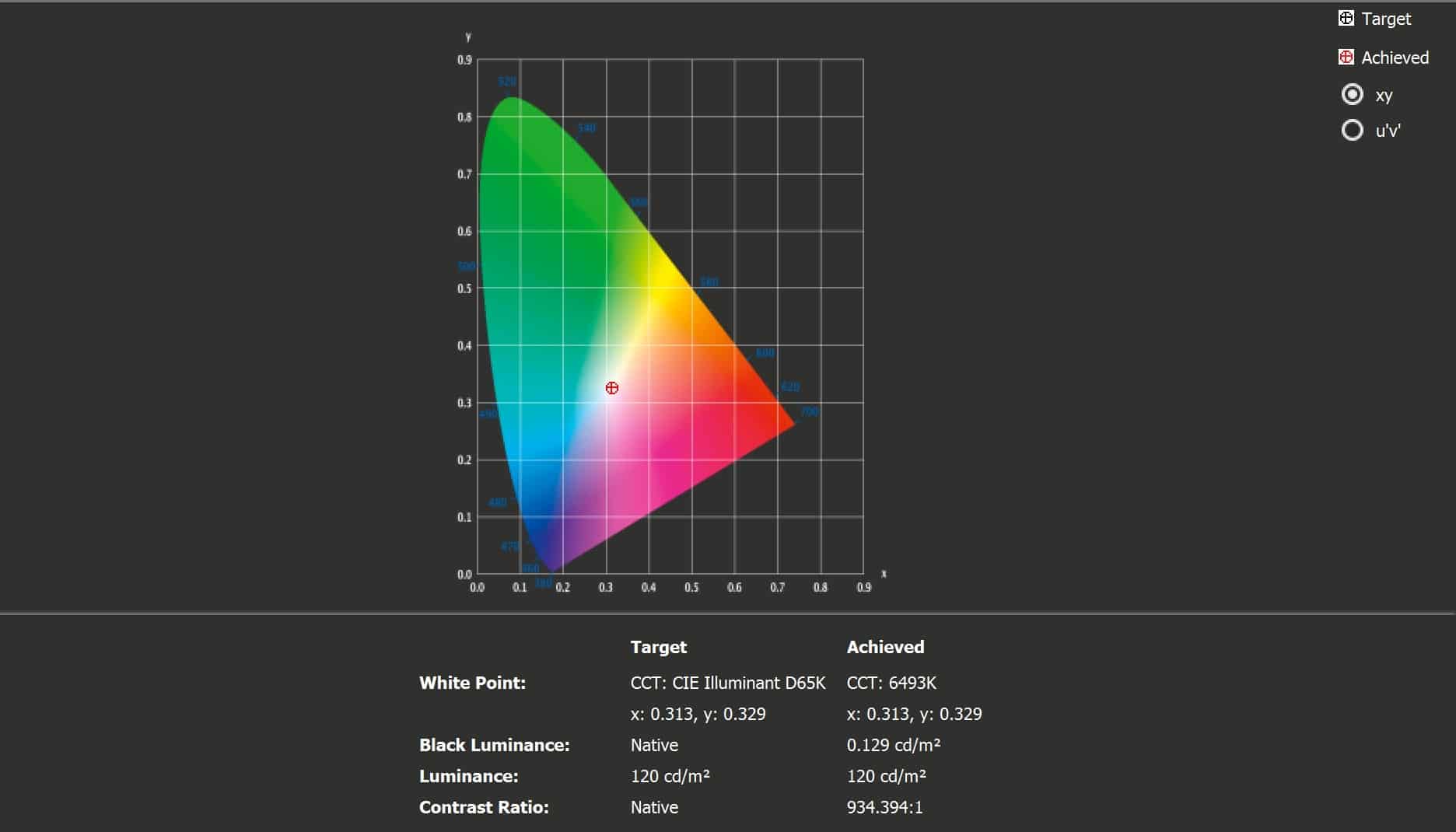Click the Achieved legend text label
Image resolution: width=1456 pixels, height=832 pixels.
[x=1395, y=58]
